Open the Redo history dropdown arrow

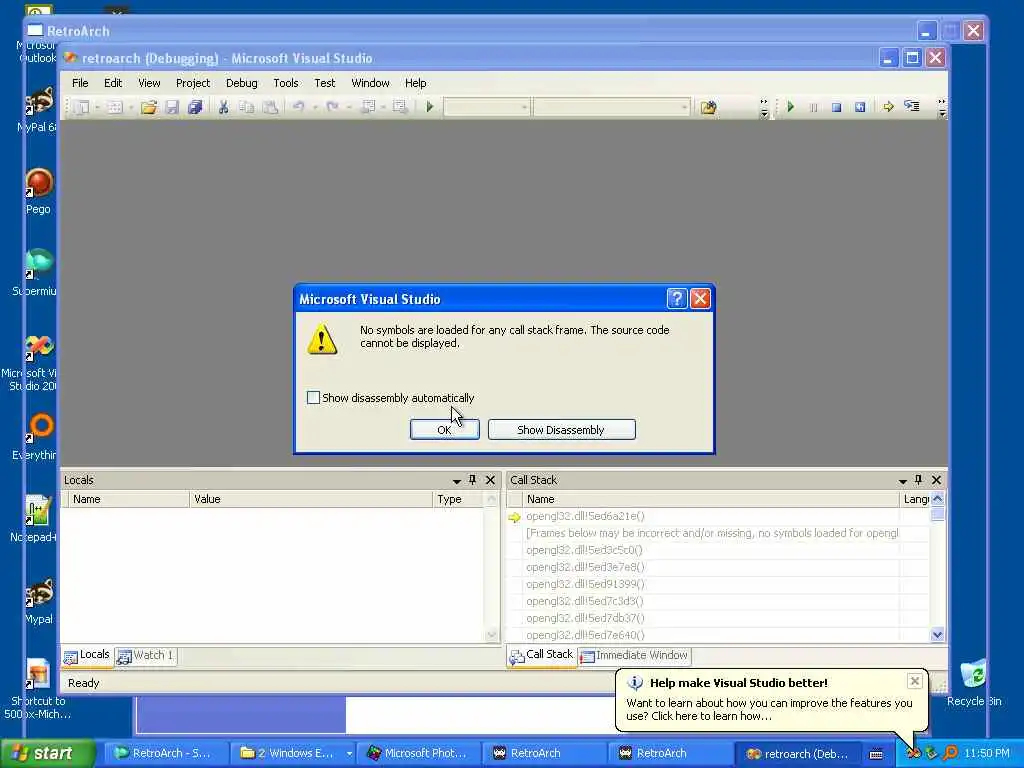click(349, 107)
